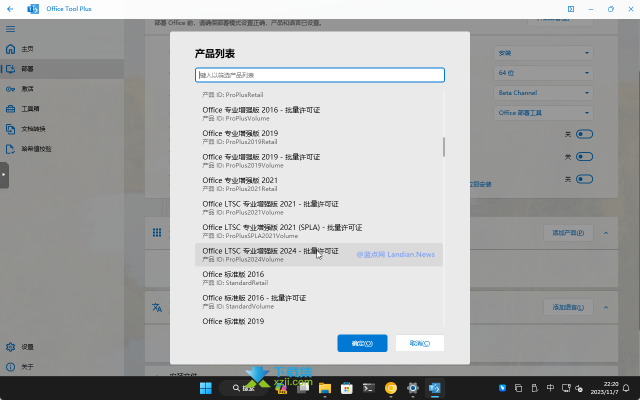Select Office 标准版 2019 entry
This screenshot has width=640, height=400.
(319, 320)
